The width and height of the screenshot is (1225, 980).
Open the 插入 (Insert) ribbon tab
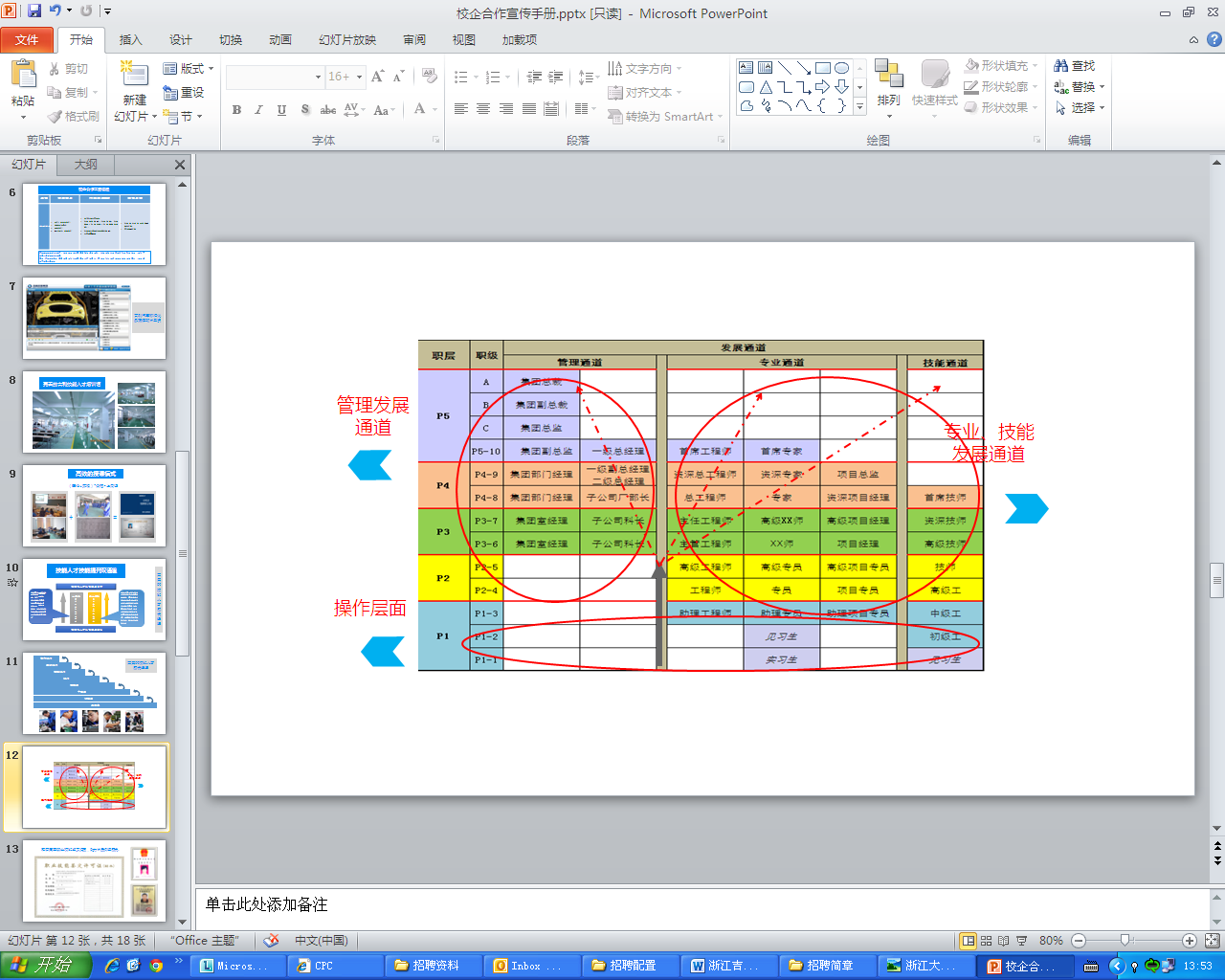pyautogui.click(x=130, y=39)
